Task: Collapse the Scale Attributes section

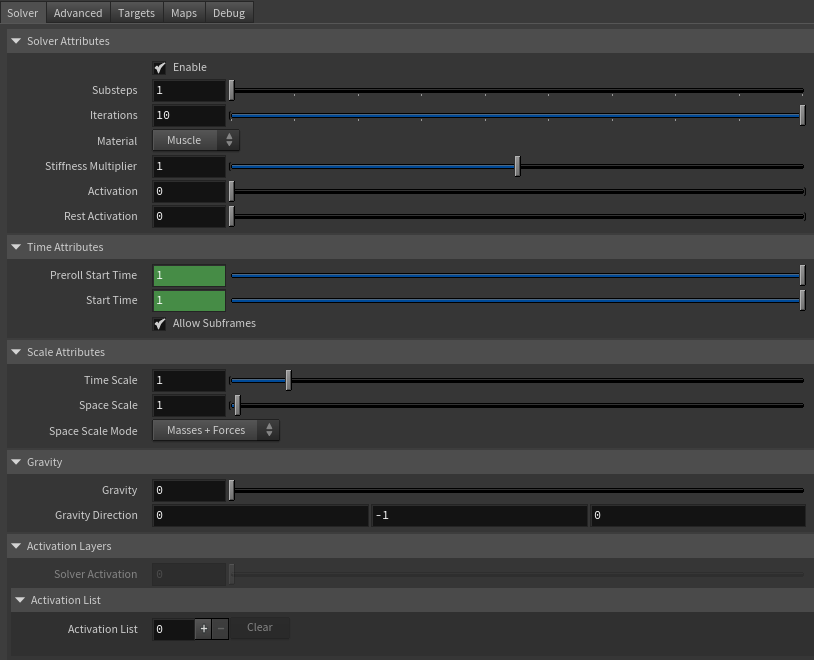Action: point(16,352)
